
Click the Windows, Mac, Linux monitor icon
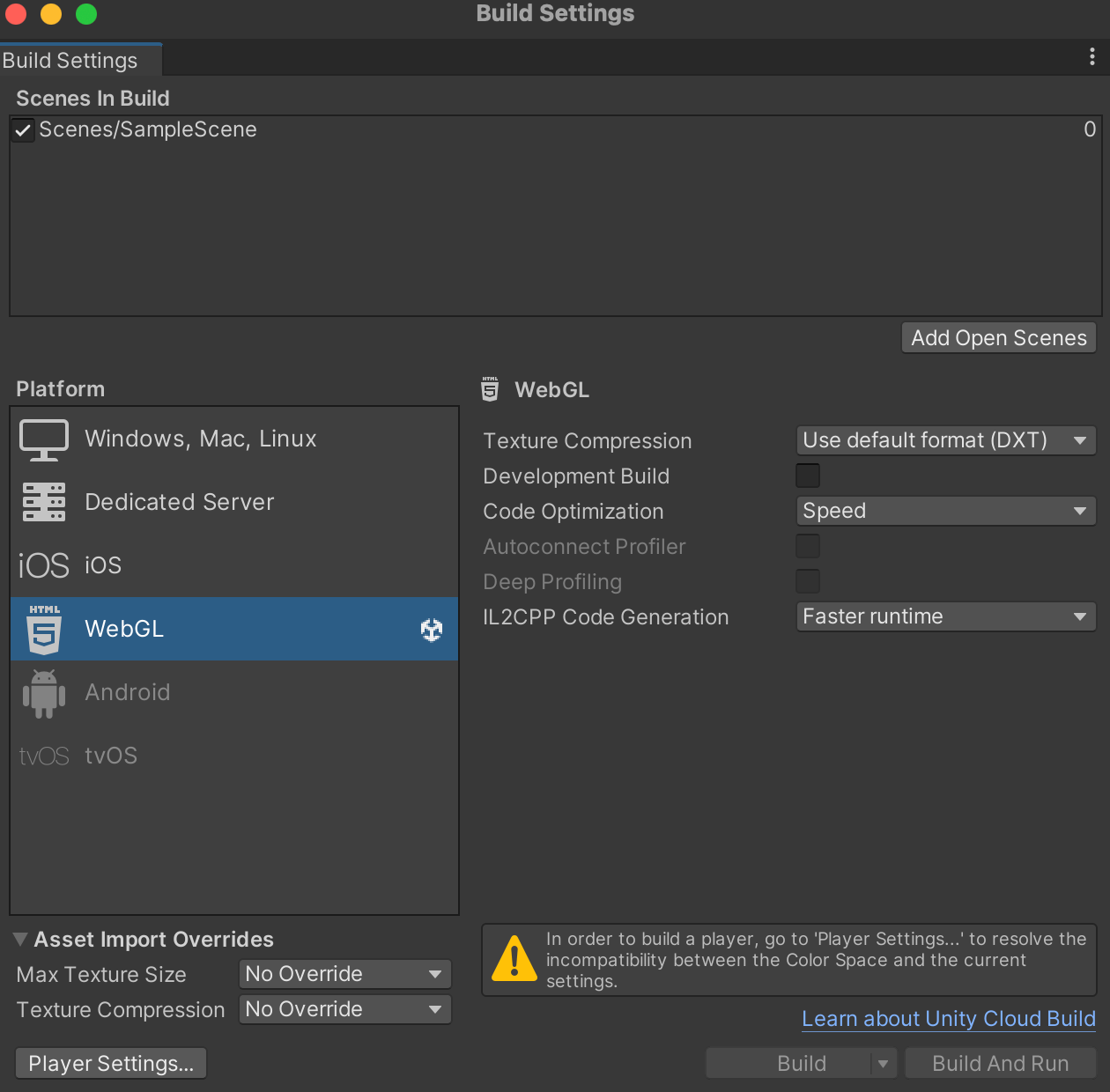tap(44, 439)
